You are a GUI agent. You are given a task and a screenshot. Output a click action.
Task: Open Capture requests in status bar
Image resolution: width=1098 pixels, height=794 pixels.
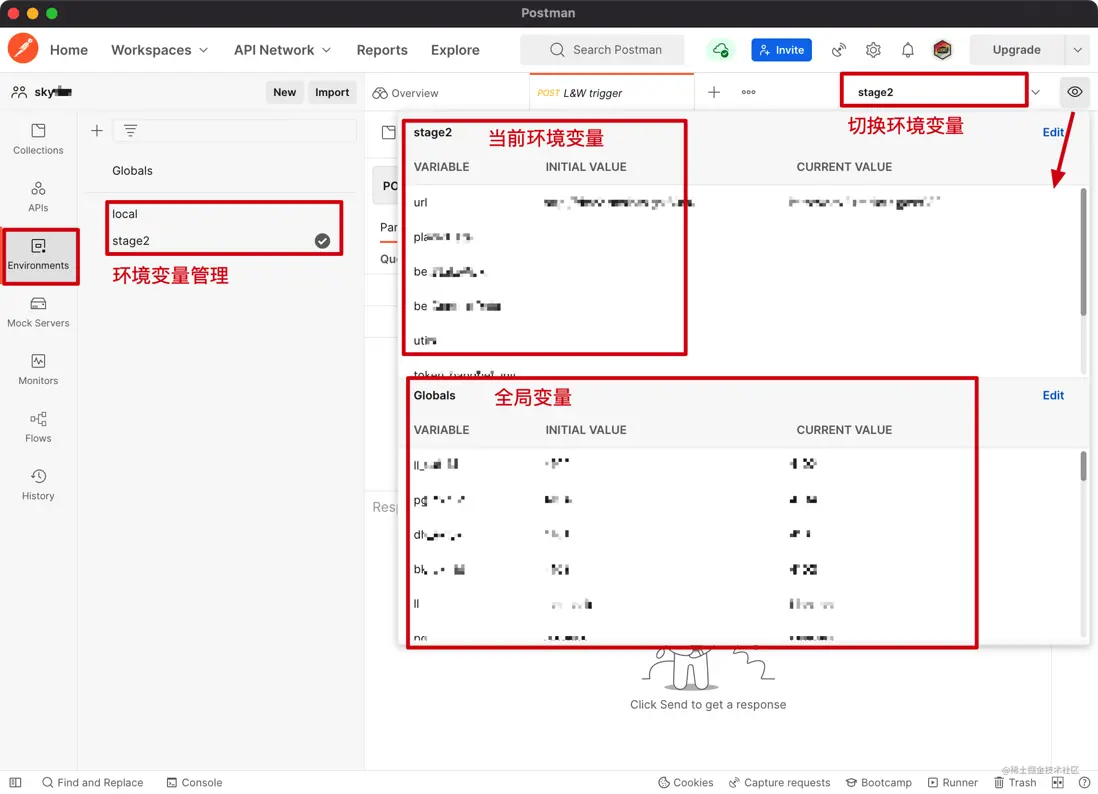tap(779, 782)
